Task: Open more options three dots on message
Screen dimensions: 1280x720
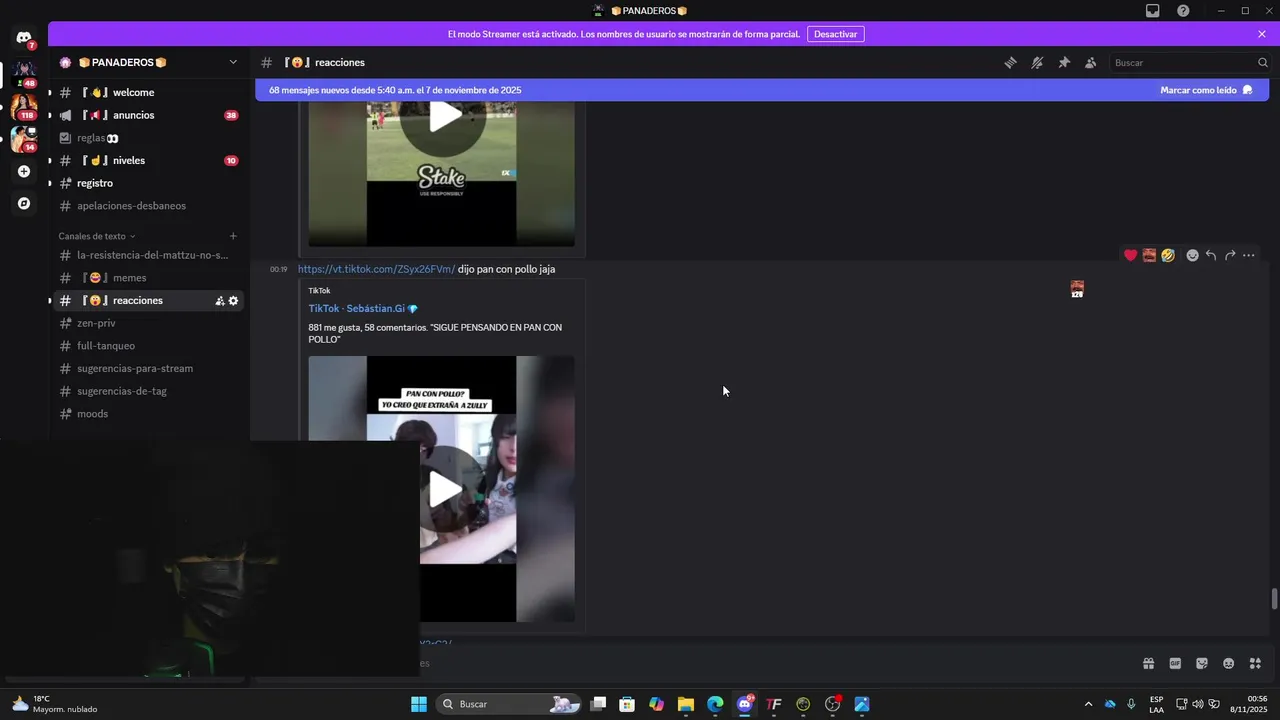Action: pyautogui.click(x=1249, y=255)
